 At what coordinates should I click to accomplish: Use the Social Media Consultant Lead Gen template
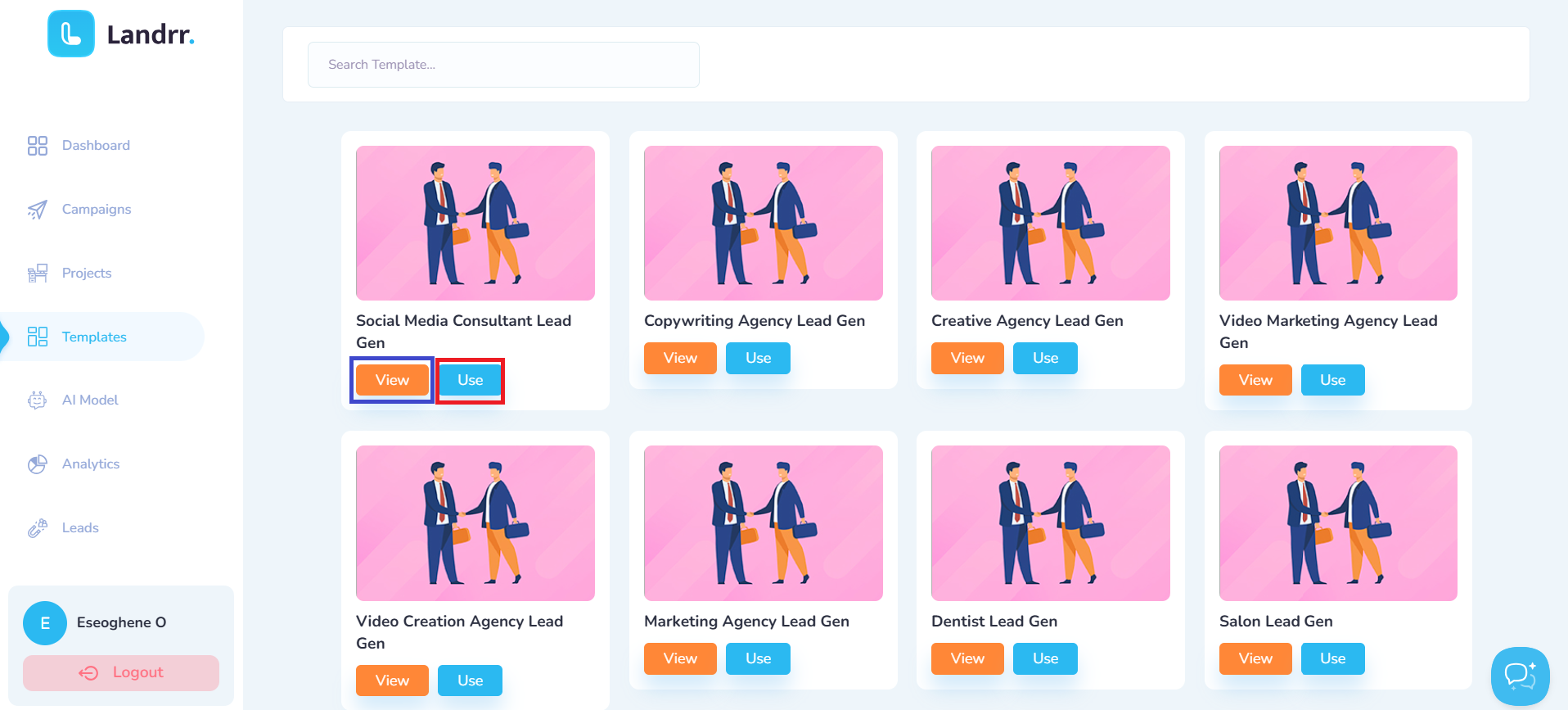point(470,380)
